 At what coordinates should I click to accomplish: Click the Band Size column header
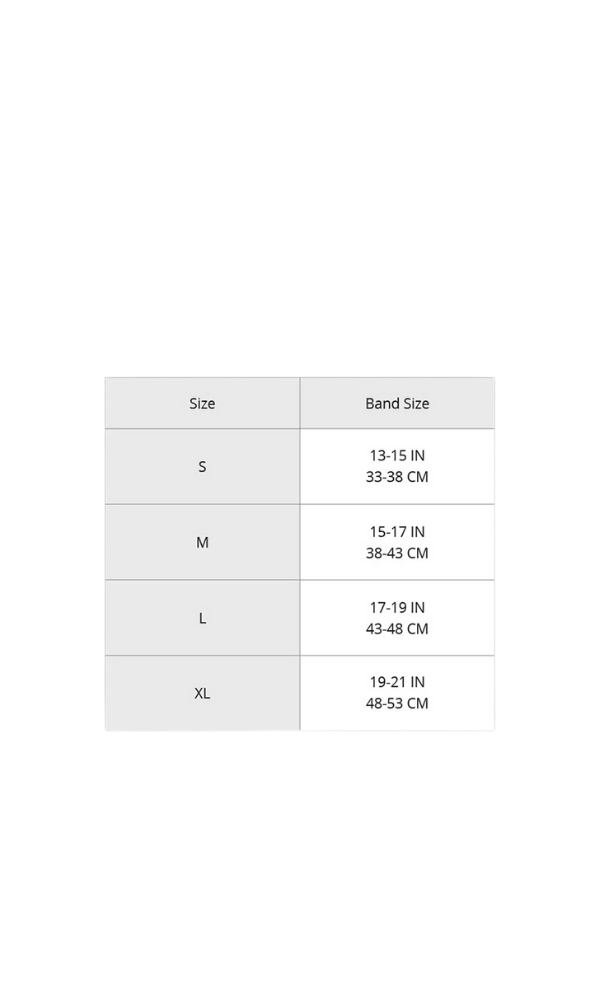[397, 404]
